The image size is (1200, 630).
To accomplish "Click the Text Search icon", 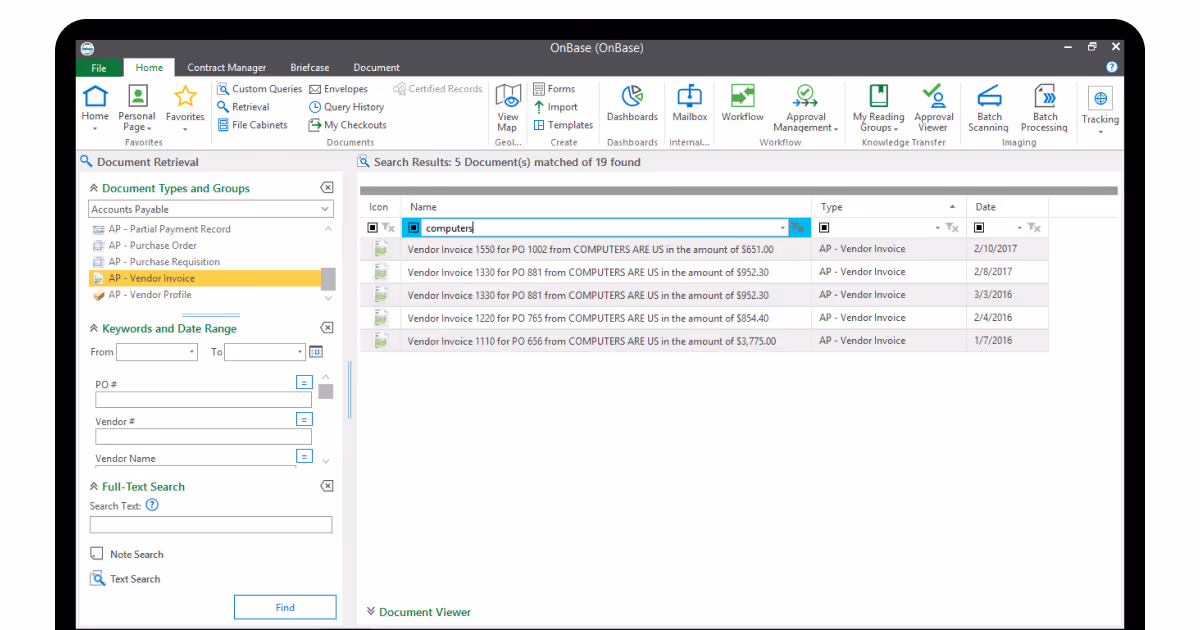I will point(97,578).
